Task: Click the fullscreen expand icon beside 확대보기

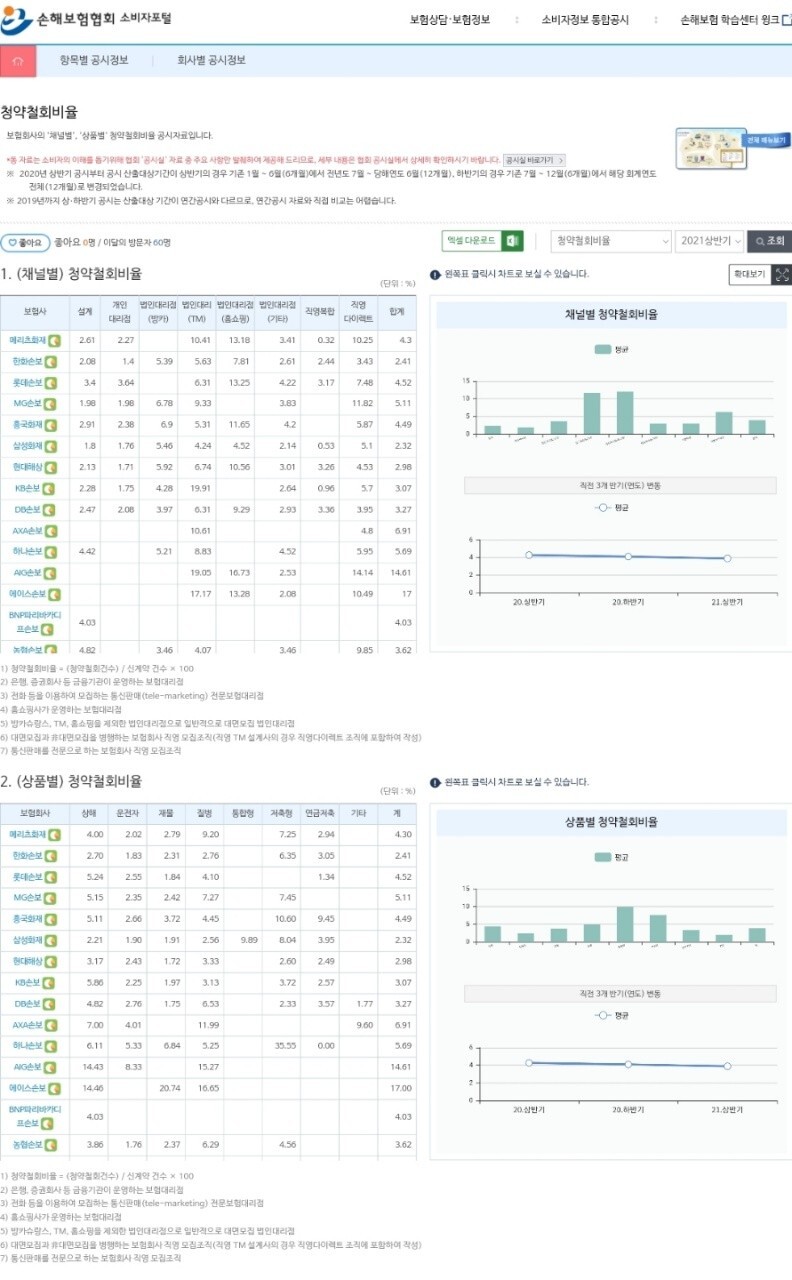Action: [782, 274]
